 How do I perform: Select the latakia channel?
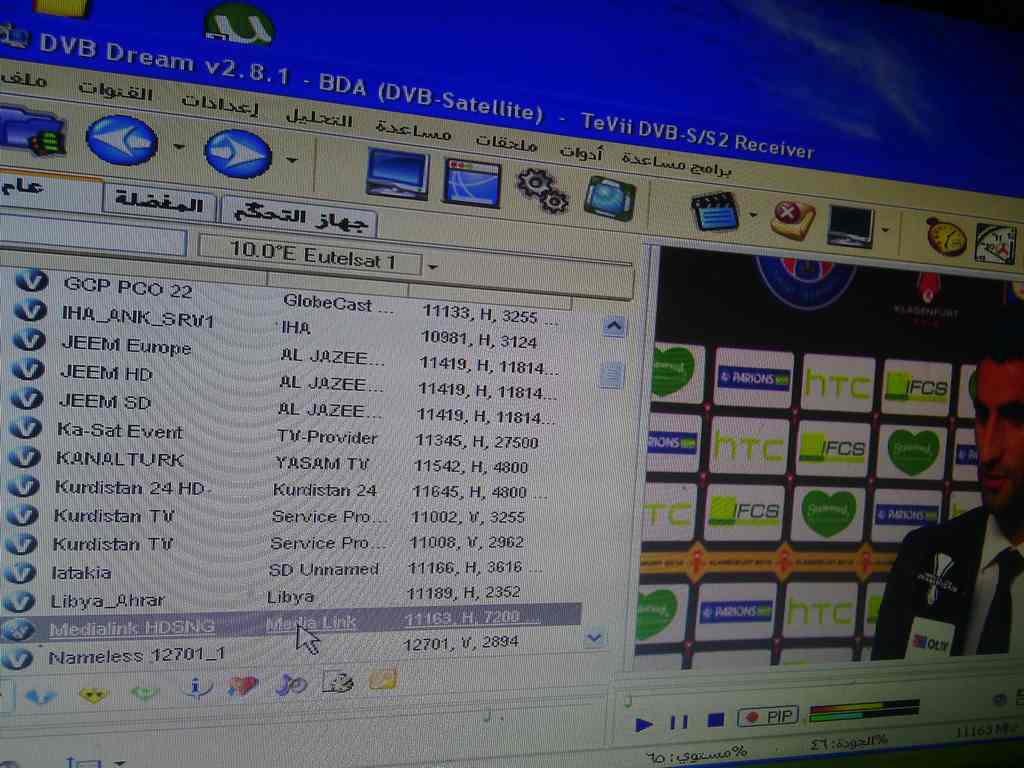pyautogui.click(x=81, y=573)
